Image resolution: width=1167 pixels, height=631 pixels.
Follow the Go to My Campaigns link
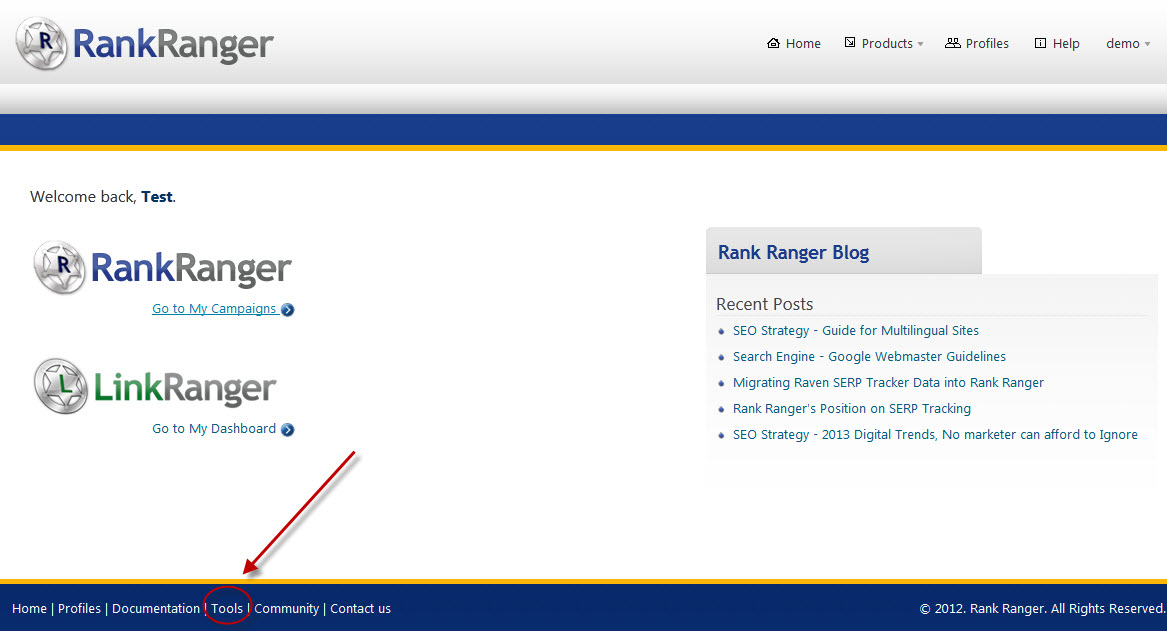(x=214, y=308)
